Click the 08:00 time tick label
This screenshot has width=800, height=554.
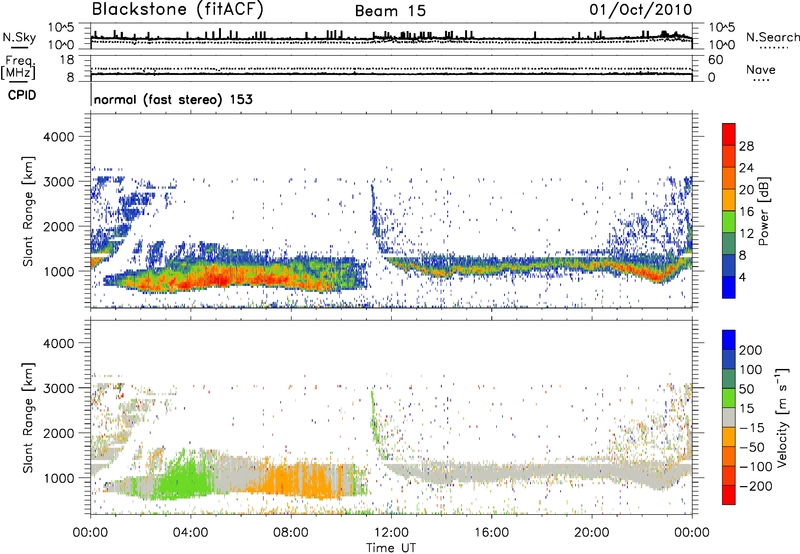(x=290, y=533)
